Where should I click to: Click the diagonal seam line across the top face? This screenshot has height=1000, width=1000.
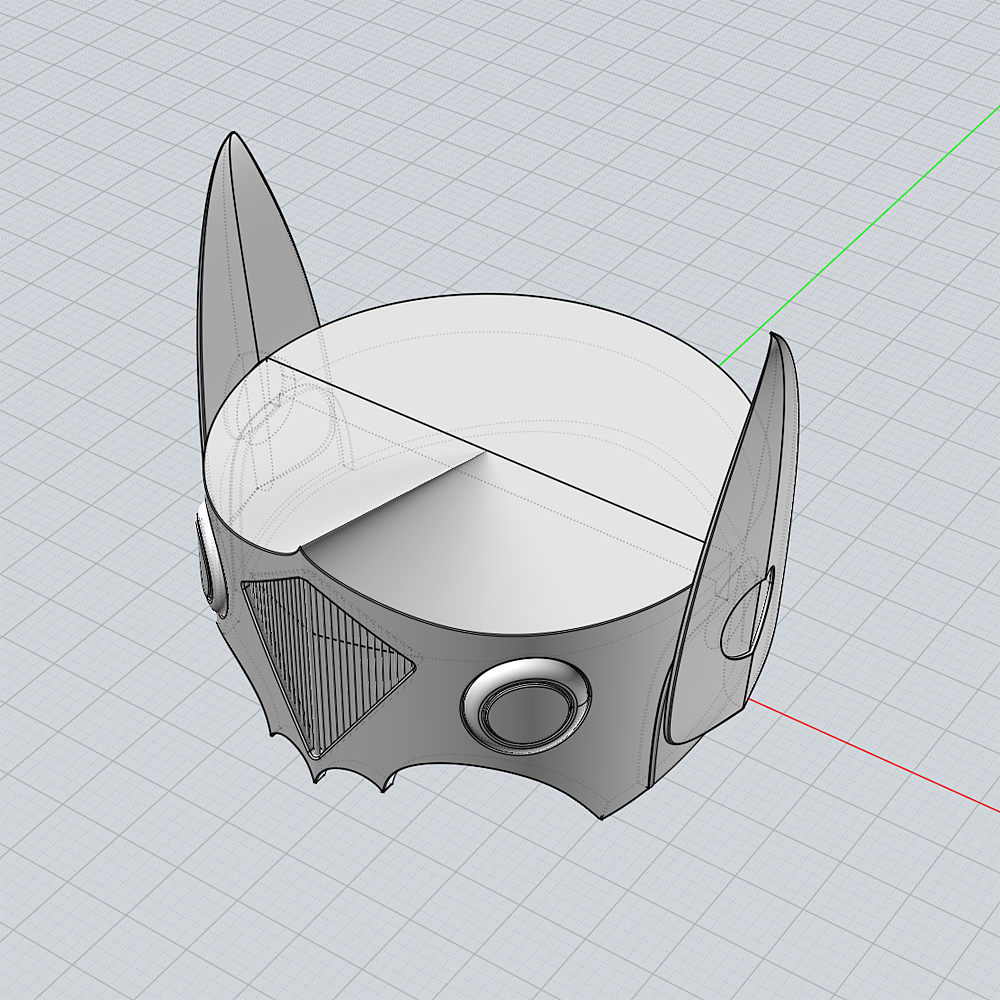pyautogui.click(x=485, y=451)
